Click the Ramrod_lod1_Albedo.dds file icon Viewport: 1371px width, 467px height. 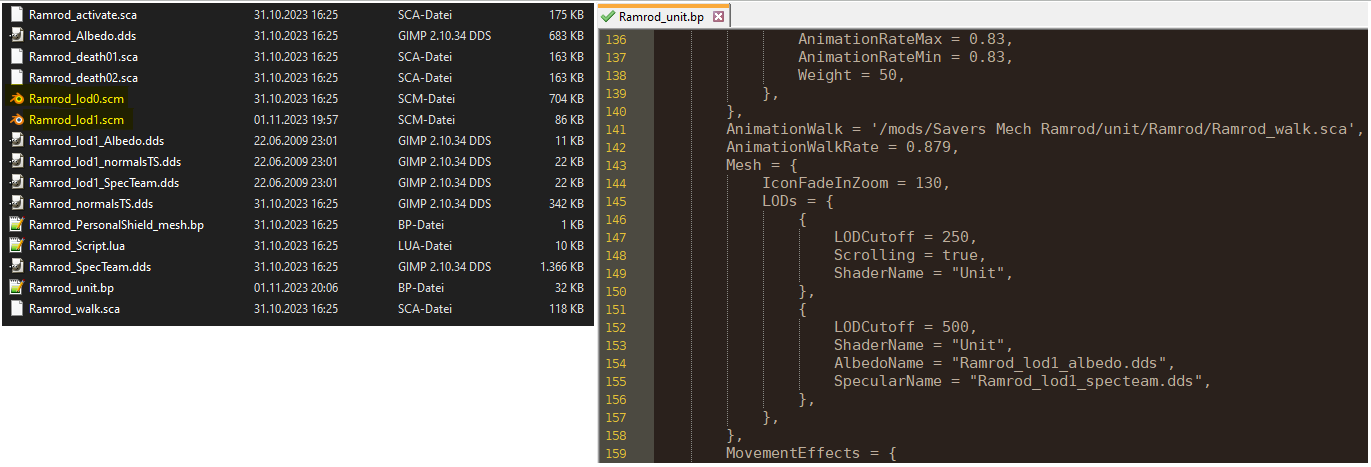[16, 140]
